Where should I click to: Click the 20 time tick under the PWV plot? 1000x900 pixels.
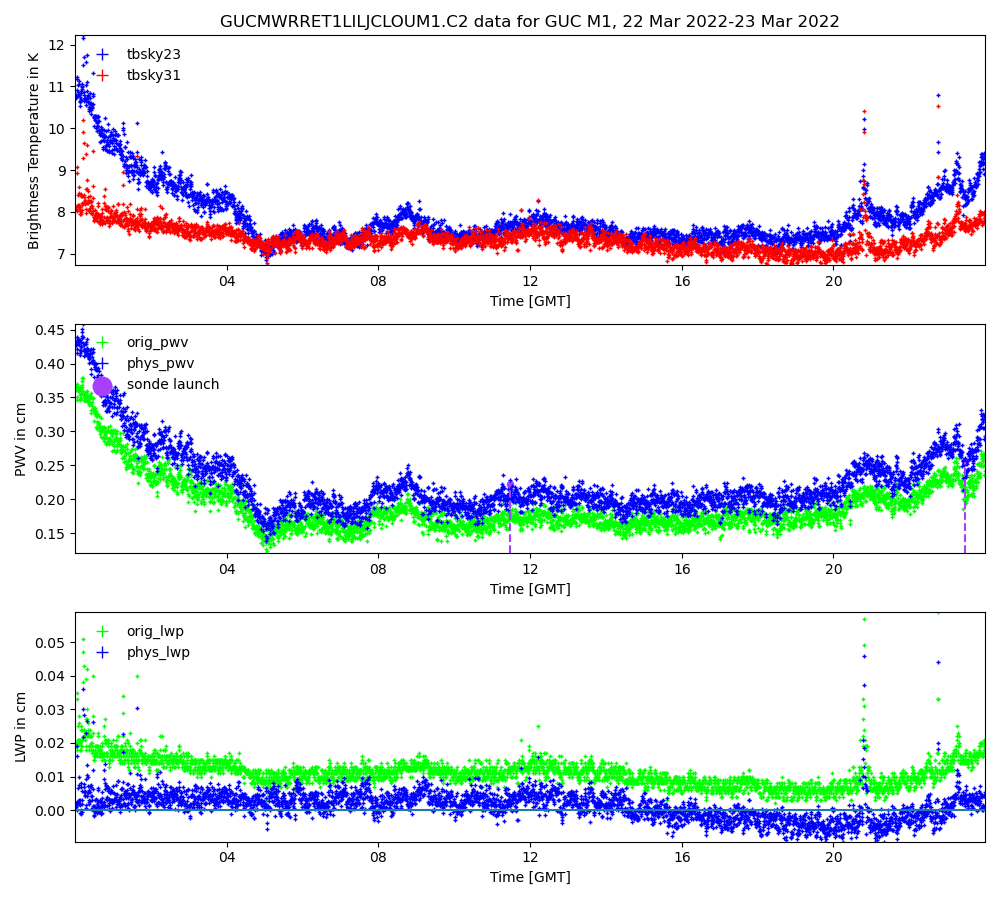point(834,569)
